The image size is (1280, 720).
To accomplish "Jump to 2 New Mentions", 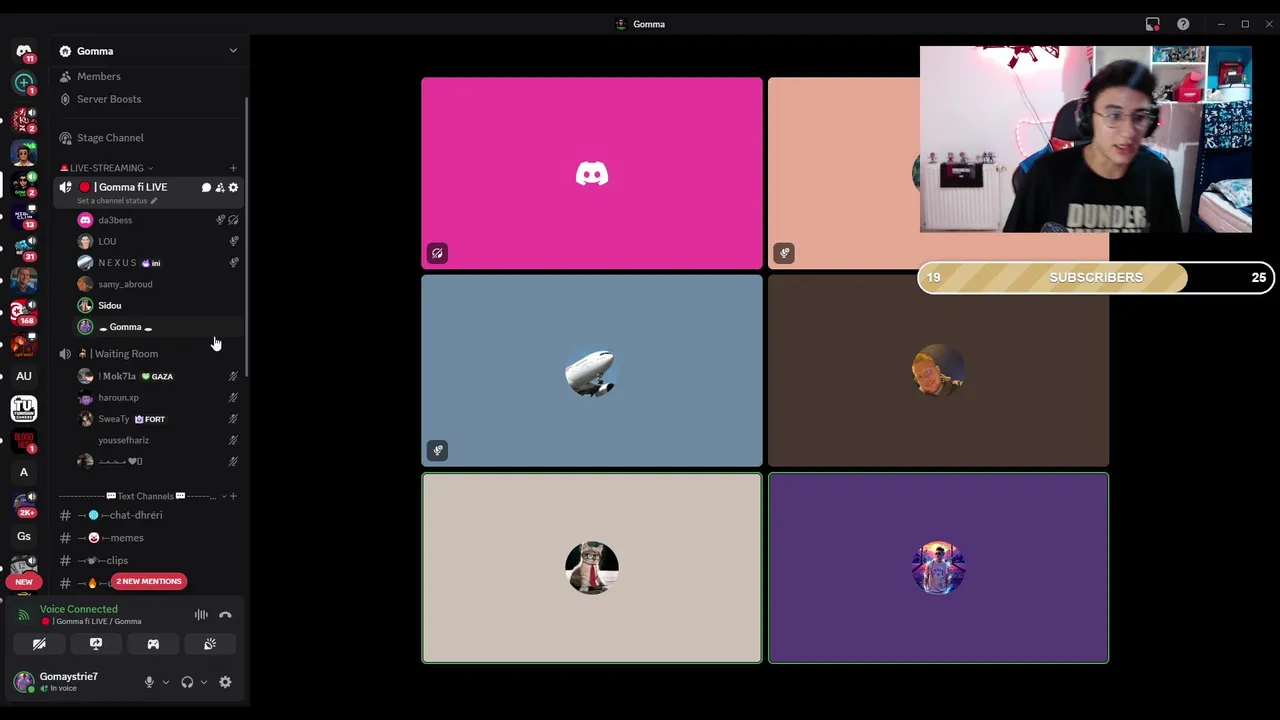I will (149, 581).
